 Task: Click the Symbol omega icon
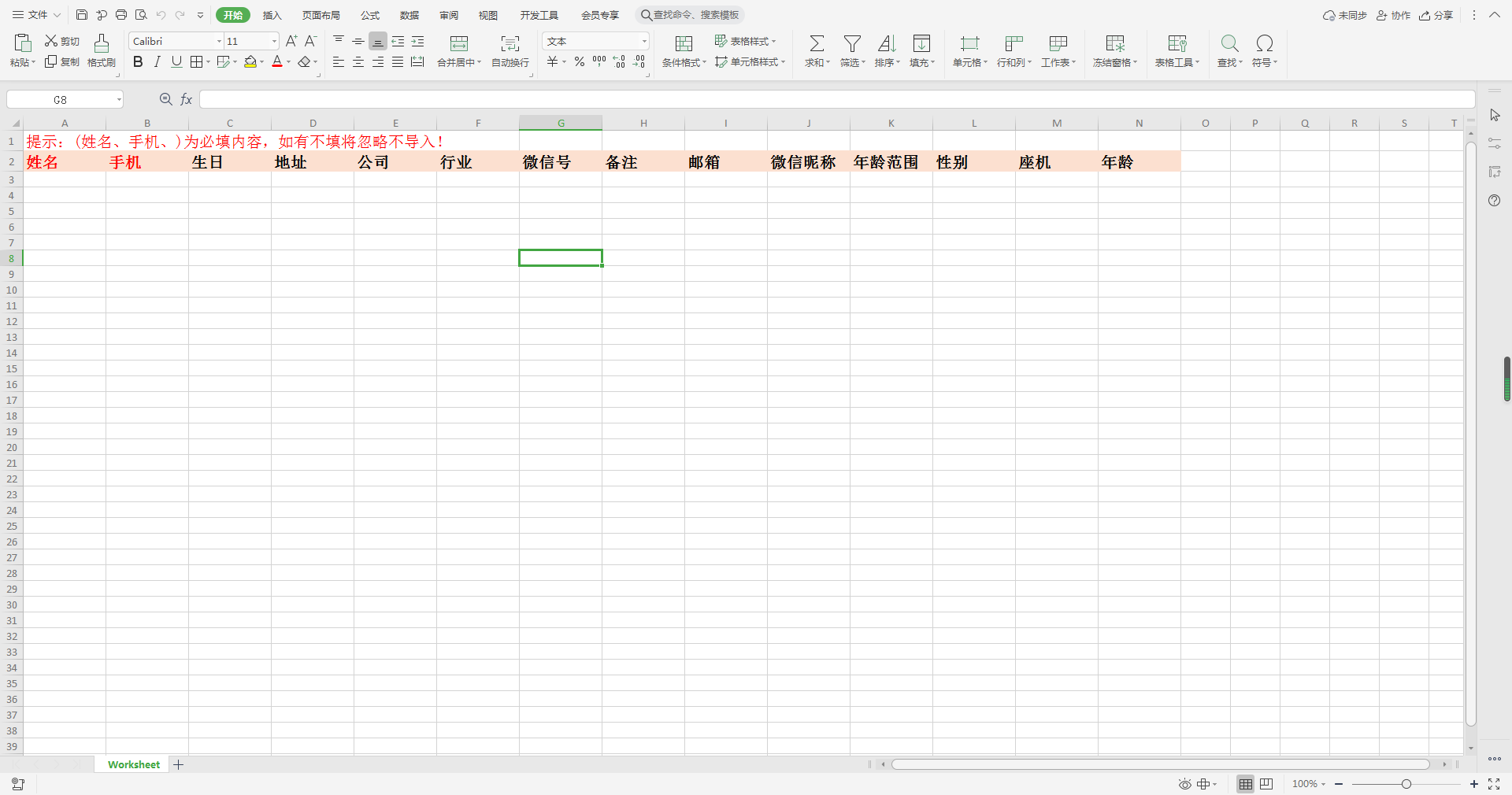[x=1264, y=43]
